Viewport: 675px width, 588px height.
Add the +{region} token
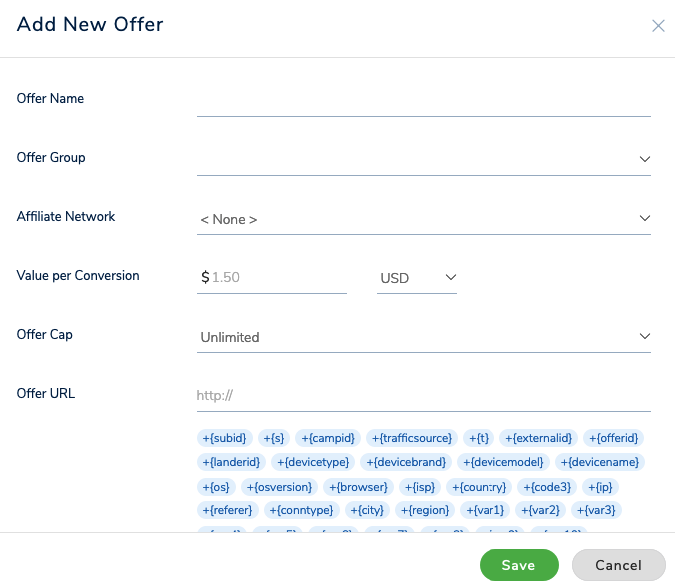[x=425, y=511]
